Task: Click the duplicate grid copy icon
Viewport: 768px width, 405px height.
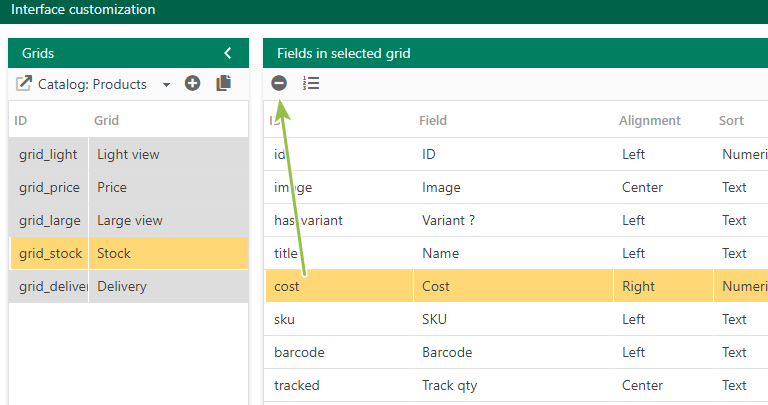Action: point(224,83)
